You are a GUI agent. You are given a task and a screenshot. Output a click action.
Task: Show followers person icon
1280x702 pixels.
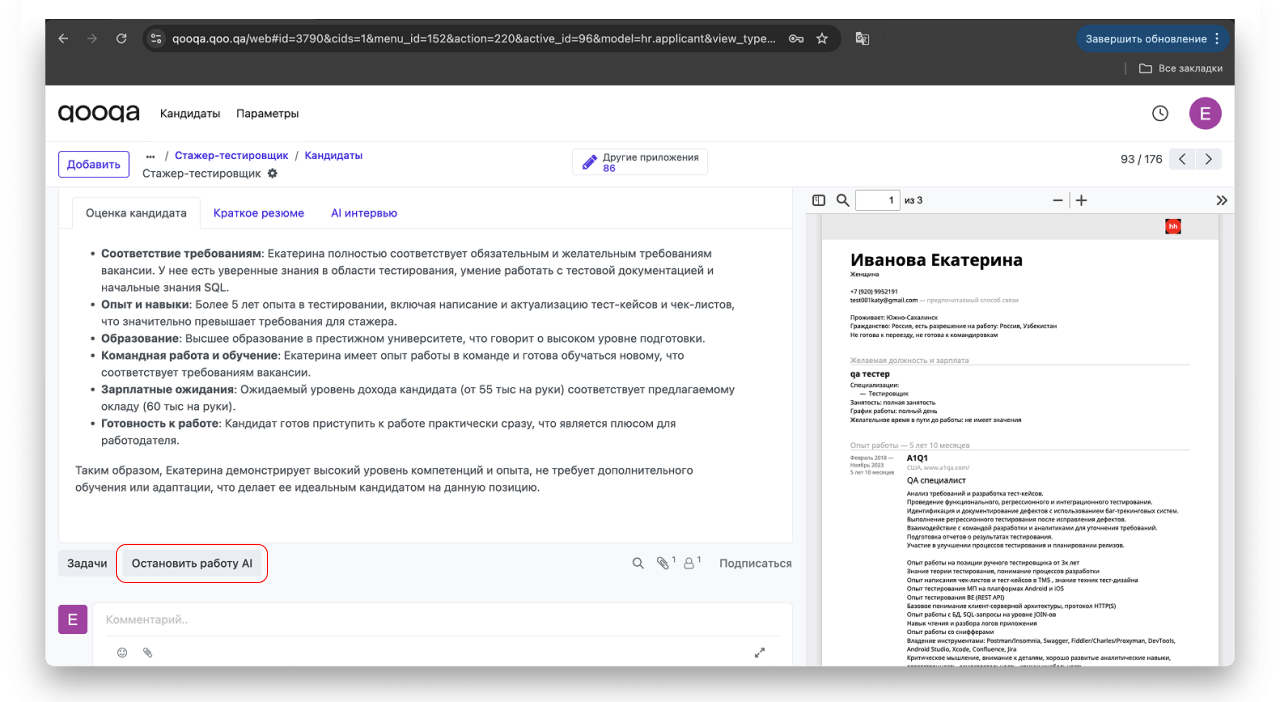tap(692, 563)
